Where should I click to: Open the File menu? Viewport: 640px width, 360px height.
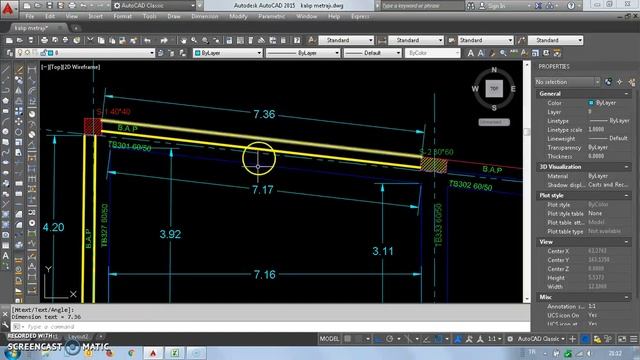coord(30,16)
